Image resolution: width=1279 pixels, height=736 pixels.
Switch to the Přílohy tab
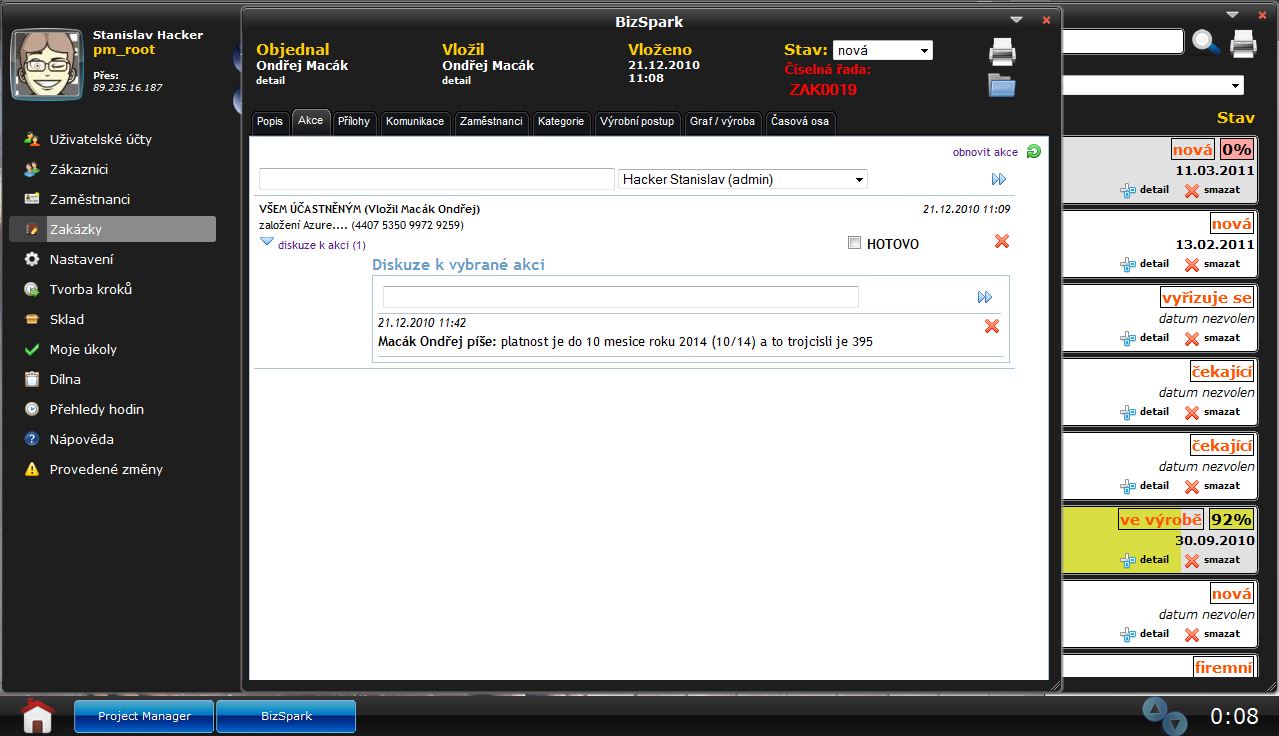coord(354,121)
